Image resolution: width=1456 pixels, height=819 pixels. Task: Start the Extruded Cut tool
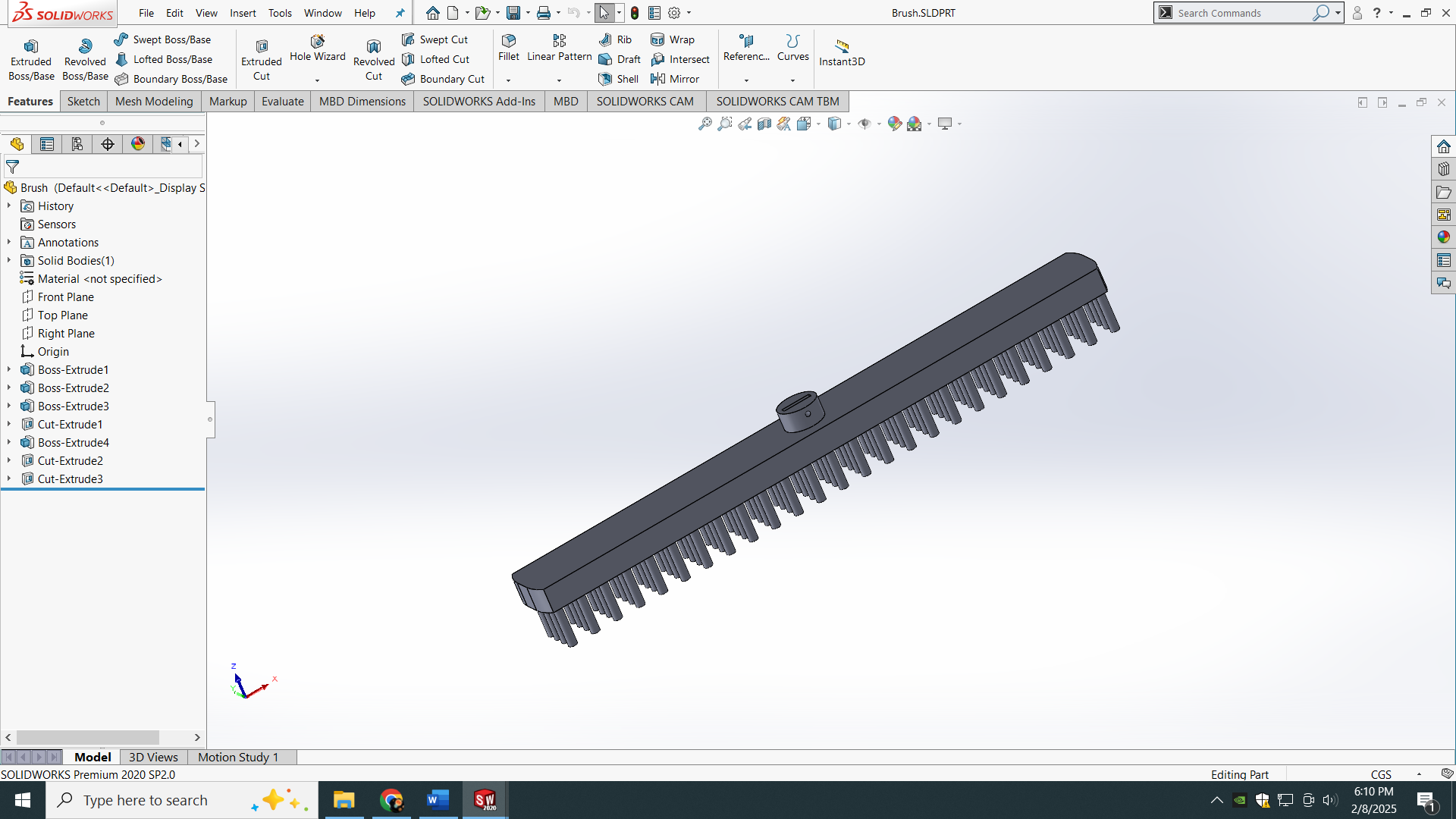click(262, 59)
